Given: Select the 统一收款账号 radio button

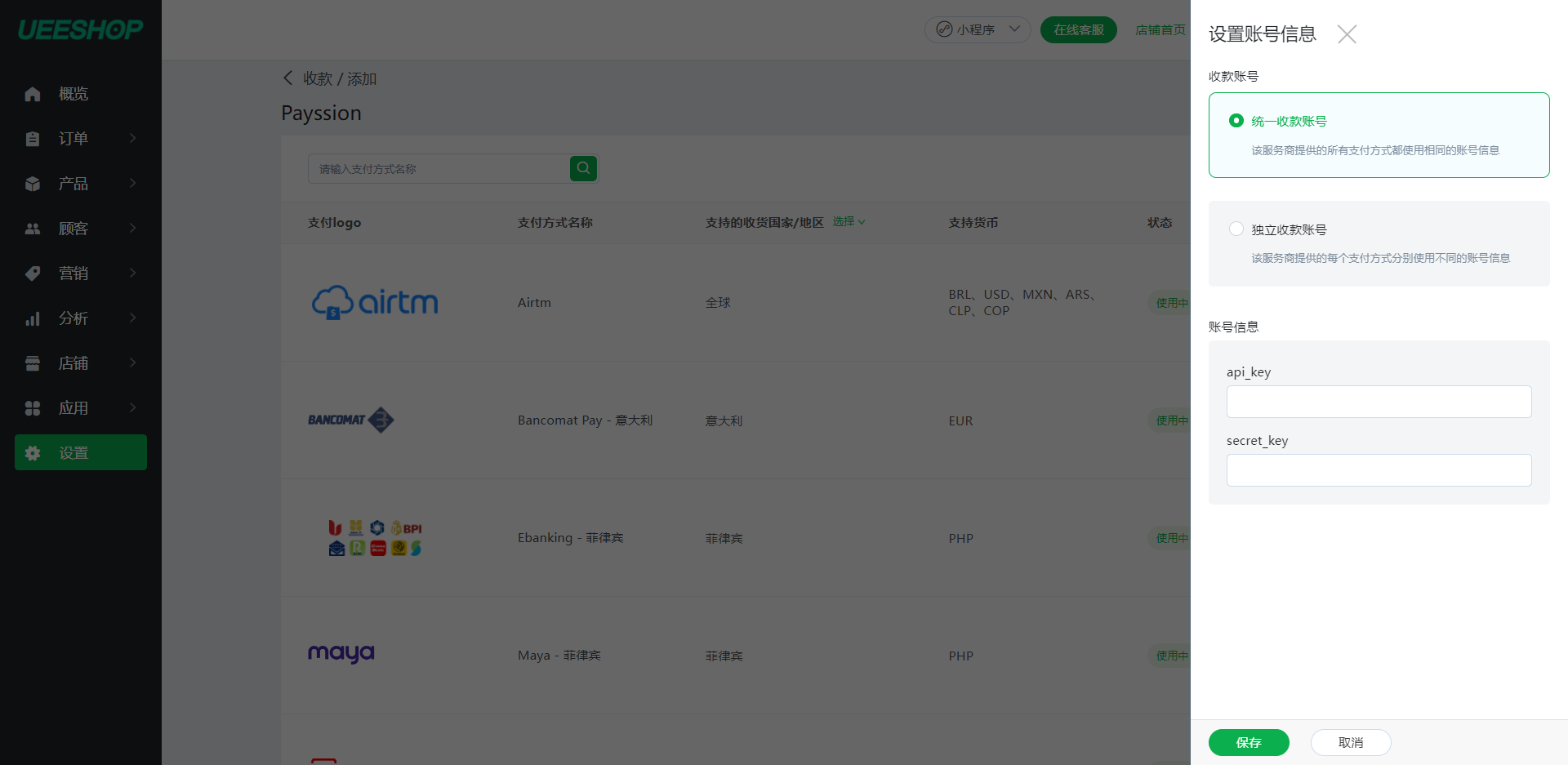Looking at the screenshot, I should [1236, 121].
